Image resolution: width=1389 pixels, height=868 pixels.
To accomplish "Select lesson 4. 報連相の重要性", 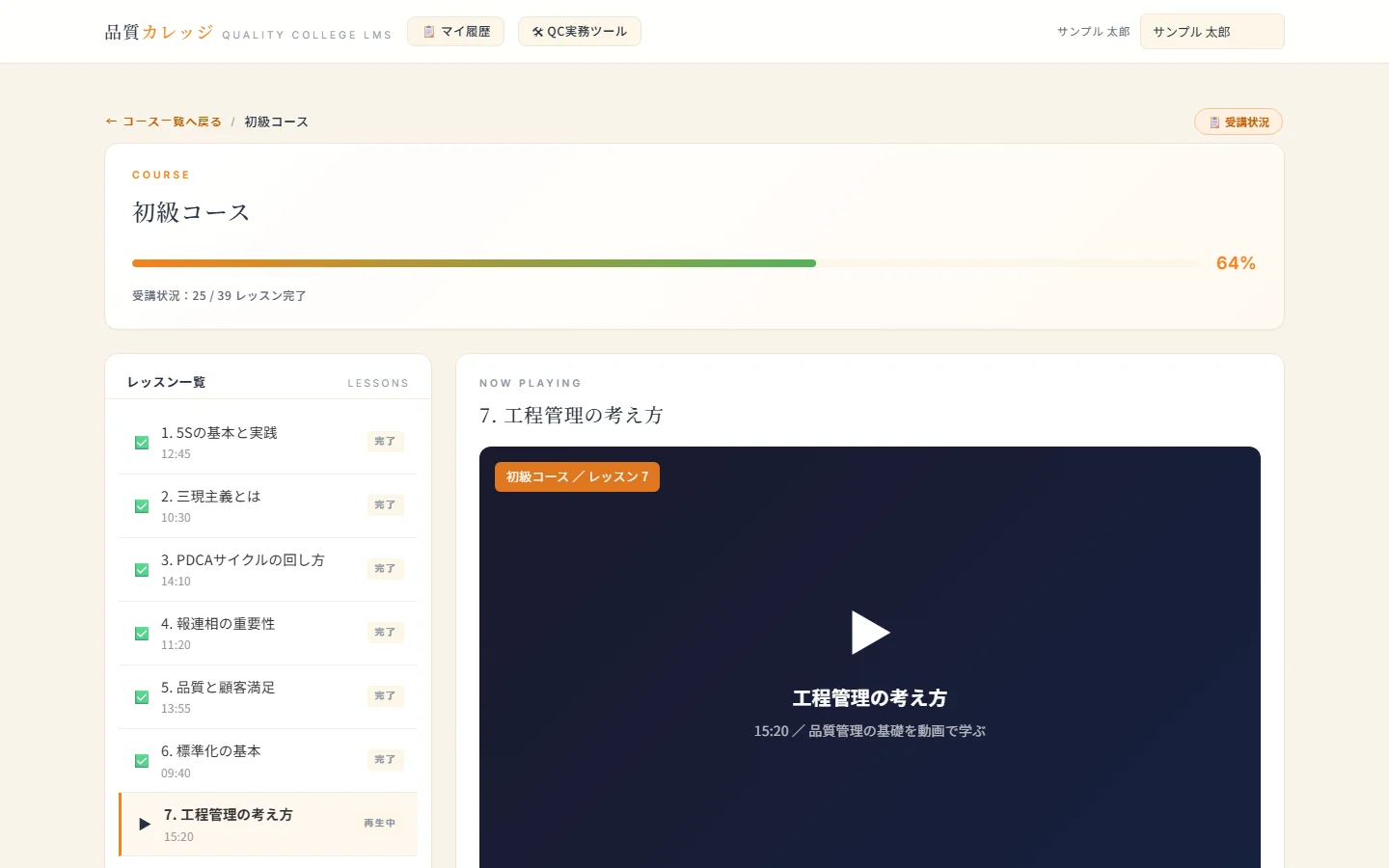I will (268, 634).
